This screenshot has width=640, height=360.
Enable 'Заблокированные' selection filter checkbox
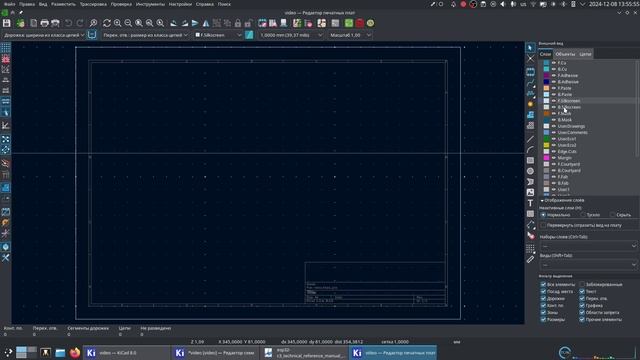click(x=582, y=284)
